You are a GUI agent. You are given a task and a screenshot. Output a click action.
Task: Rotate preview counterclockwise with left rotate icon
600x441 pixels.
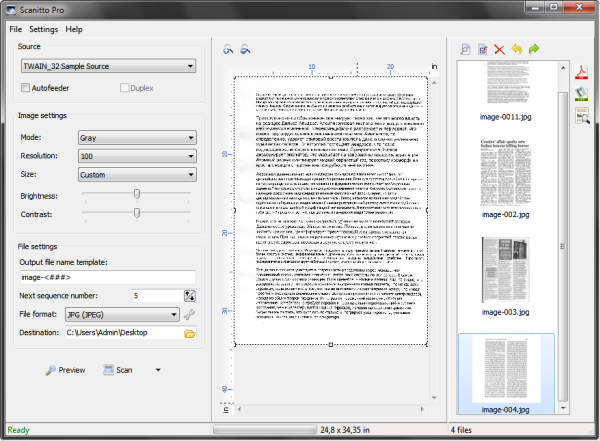(227, 49)
